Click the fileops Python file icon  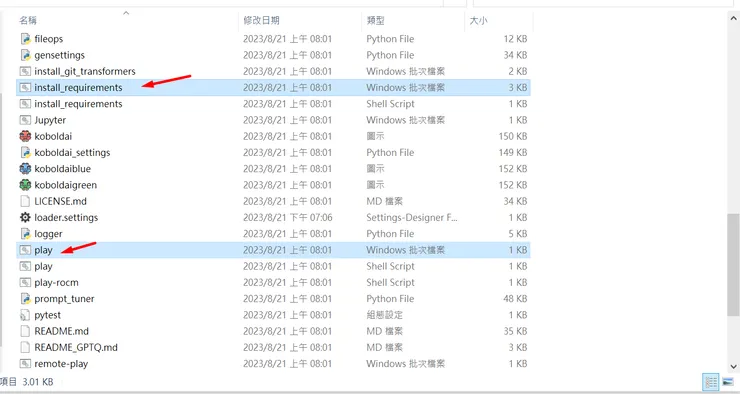[x=25, y=39]
